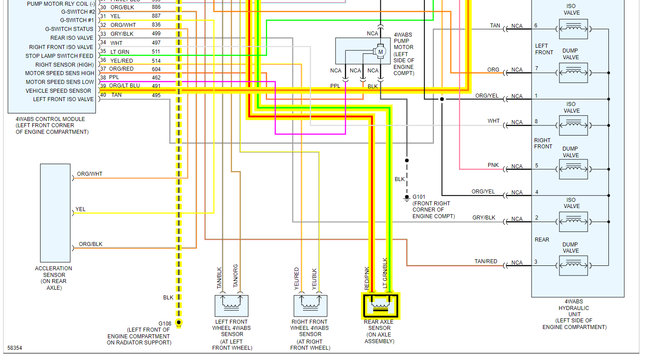Click the highlighted rear axle sensor symbol
650x363 pixels.
pos(381,306)
